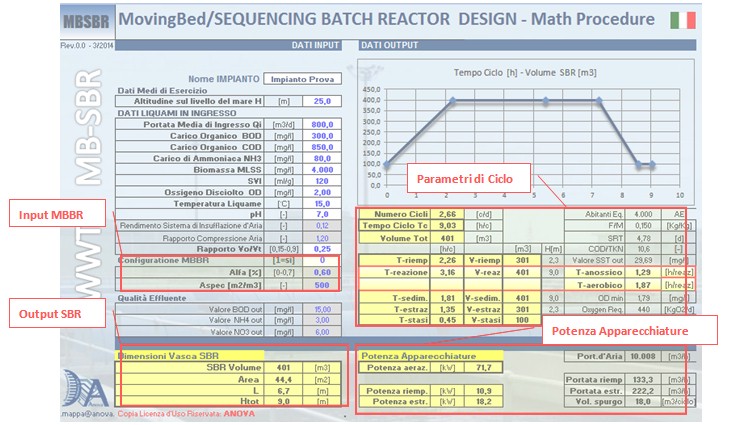749x425 pixels.
Task: Select the Carico Organico BOD value cell
Action: point(322,136)
